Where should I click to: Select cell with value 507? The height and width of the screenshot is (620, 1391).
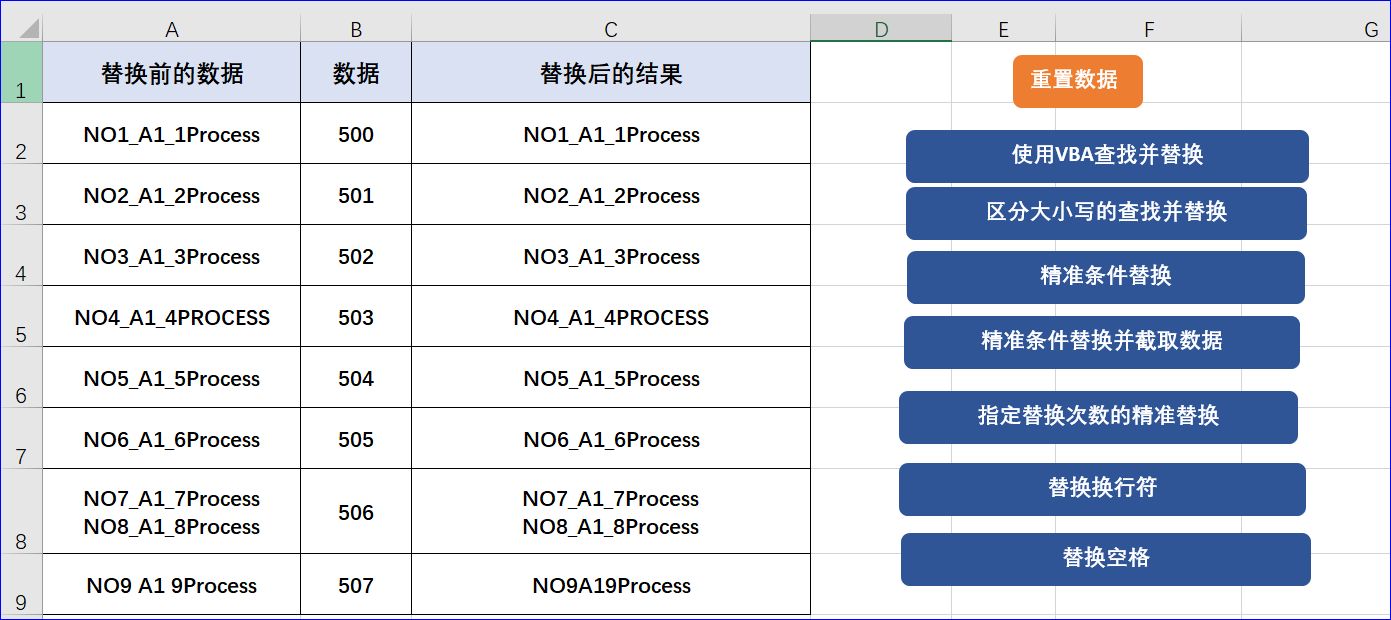pyautogui.click(x=356, y=584)
